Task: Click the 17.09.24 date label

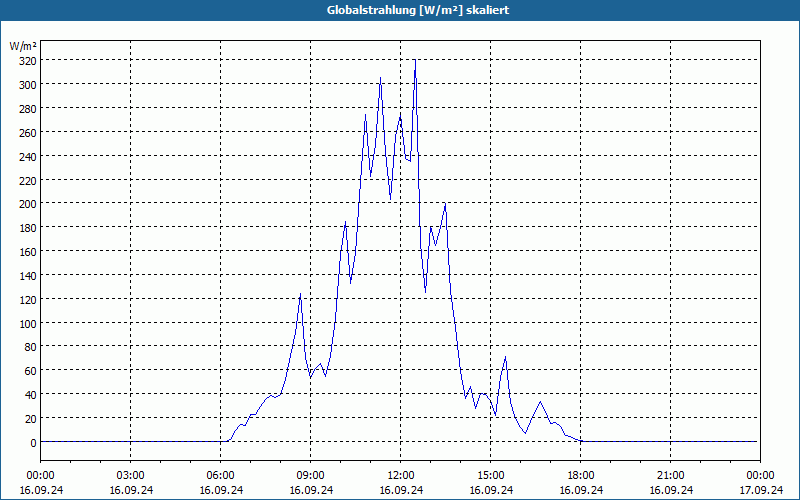Action: pos(761,490)
